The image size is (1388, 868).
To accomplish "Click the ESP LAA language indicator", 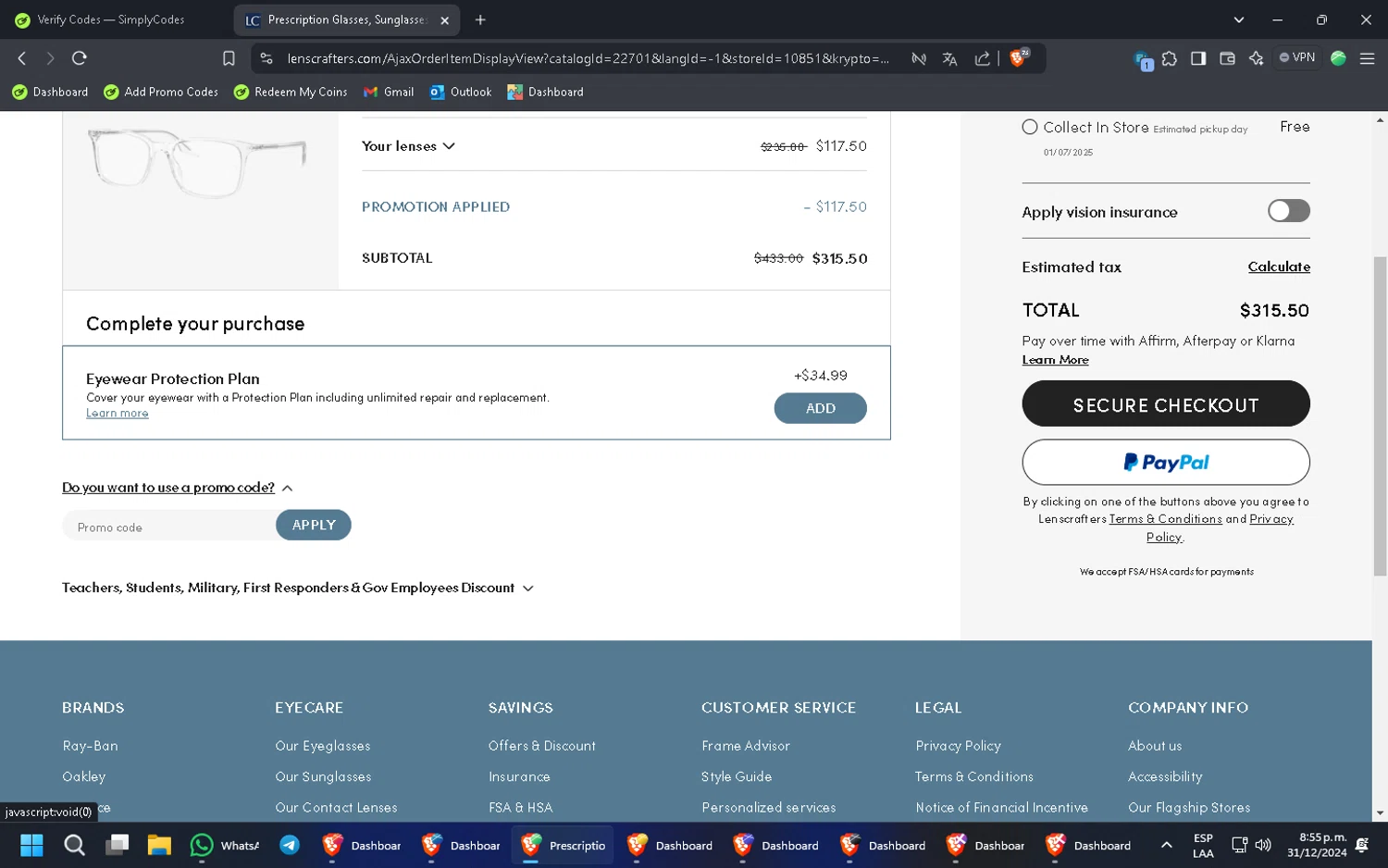I will [x=1203, y=845].
